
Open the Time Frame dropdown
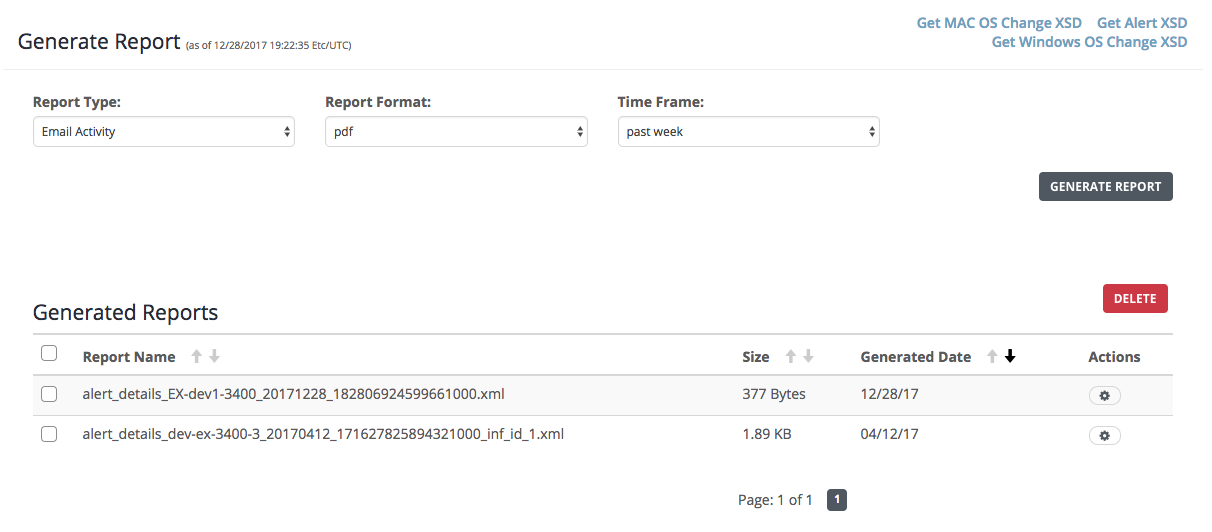(749, 132)
